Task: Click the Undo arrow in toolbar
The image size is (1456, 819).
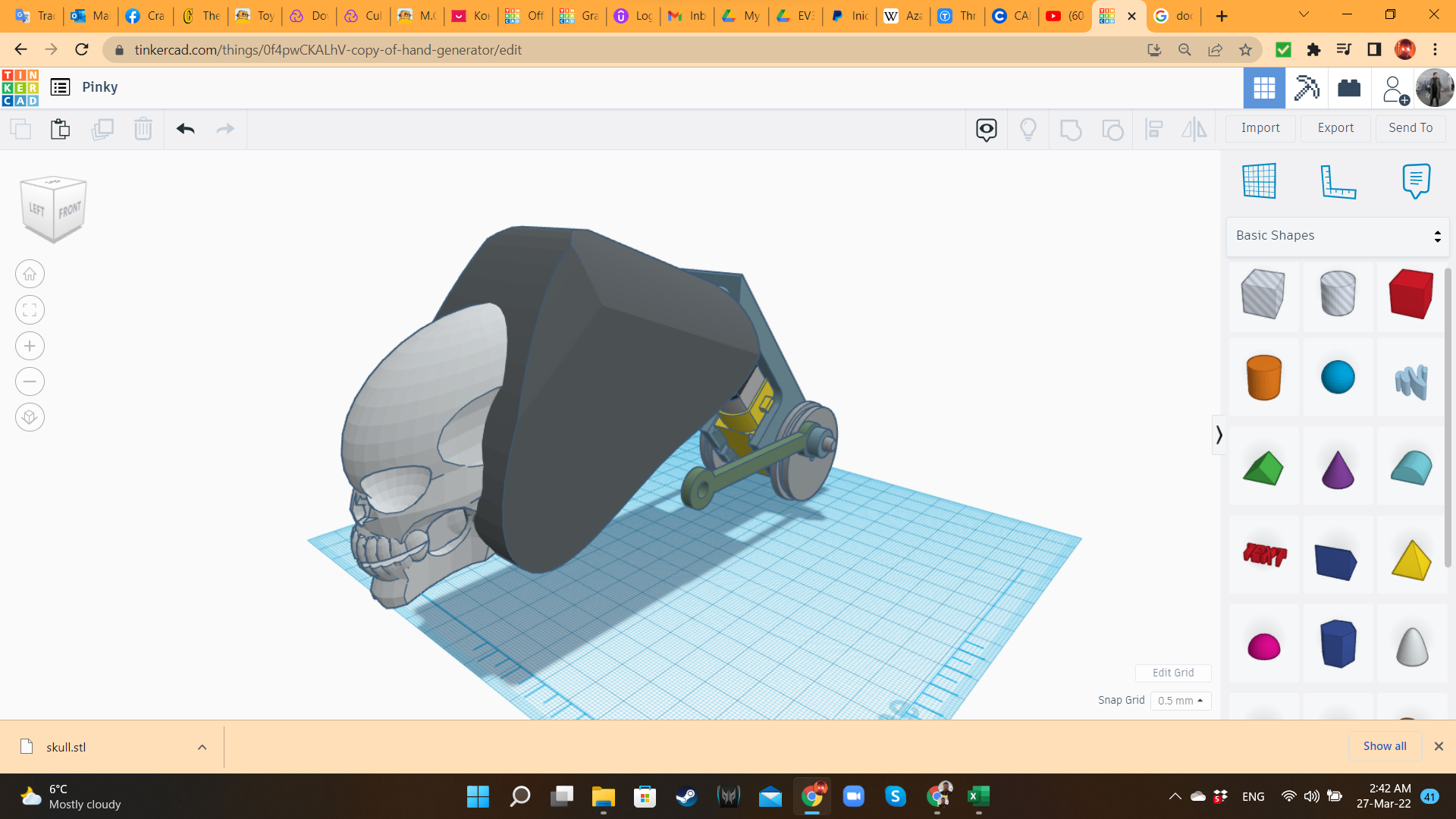Action: pyautogui.click(x=185, y=129)
